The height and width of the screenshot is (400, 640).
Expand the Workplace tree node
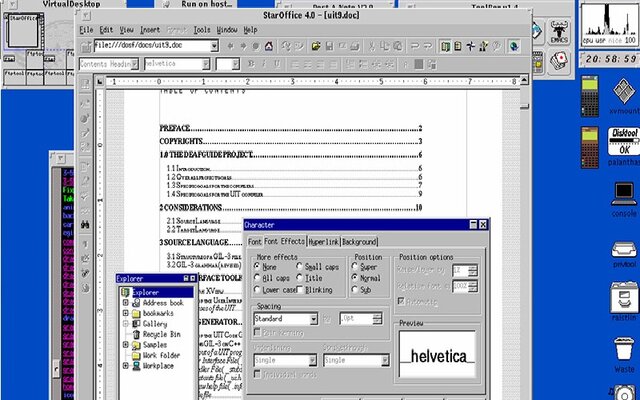(126, 366)
